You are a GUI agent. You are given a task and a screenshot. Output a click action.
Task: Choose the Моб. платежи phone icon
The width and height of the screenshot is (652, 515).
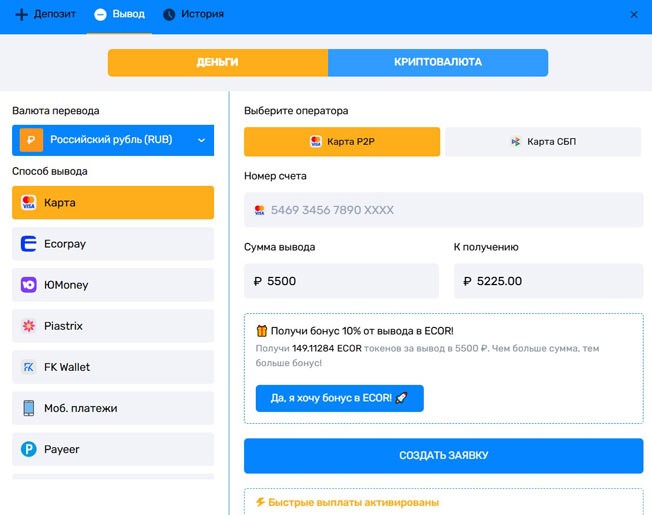click(28, 408)
